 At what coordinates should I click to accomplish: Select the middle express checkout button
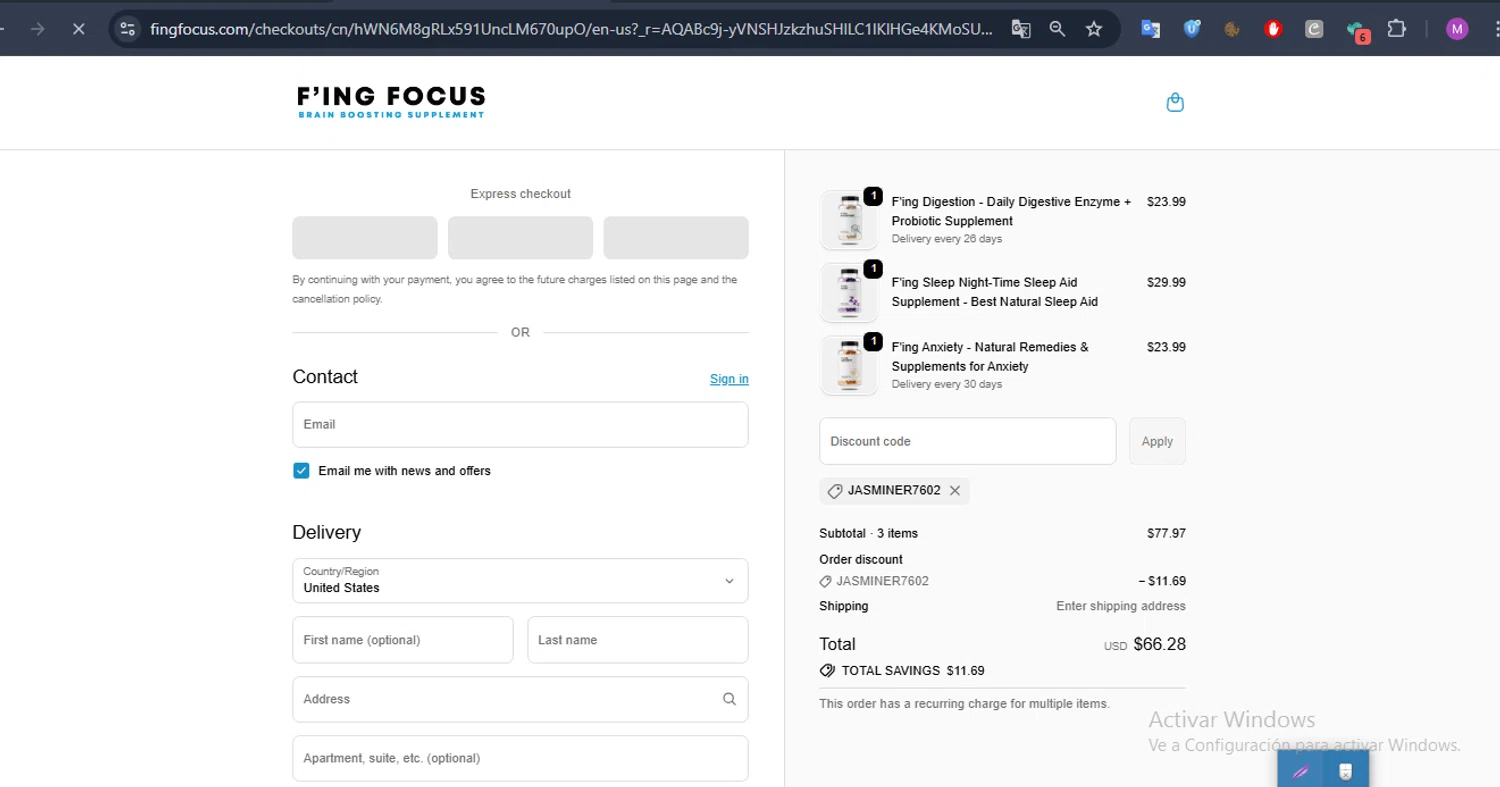(x=520, y=238)
